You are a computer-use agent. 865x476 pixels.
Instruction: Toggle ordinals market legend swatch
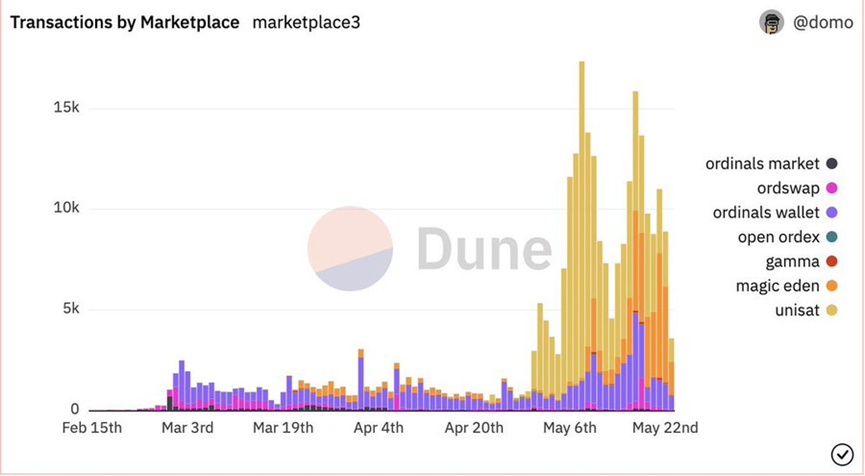[831, 164]
